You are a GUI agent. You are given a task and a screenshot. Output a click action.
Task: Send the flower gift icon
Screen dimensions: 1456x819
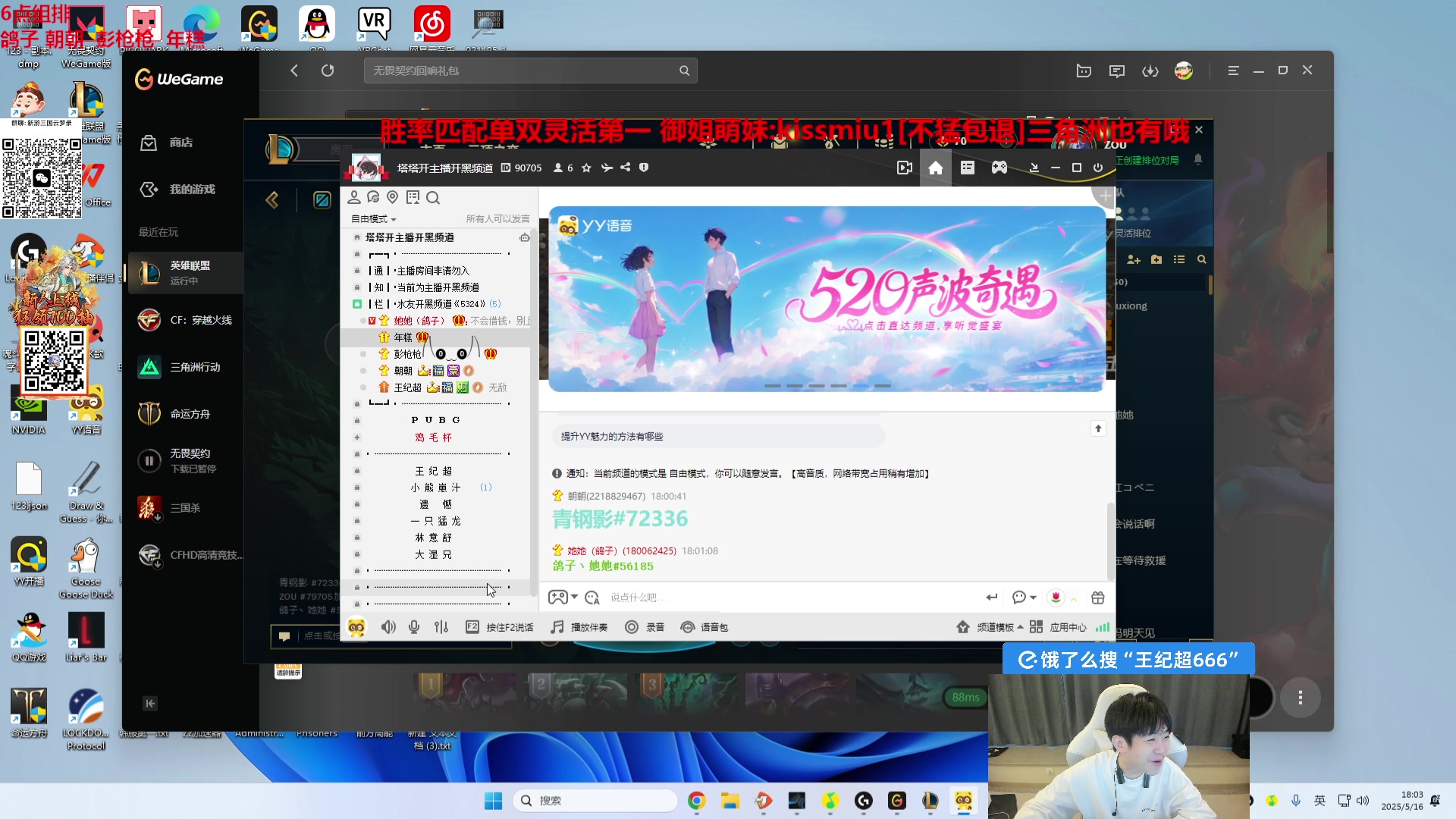pyautogui.click(x=1056, y=598)
